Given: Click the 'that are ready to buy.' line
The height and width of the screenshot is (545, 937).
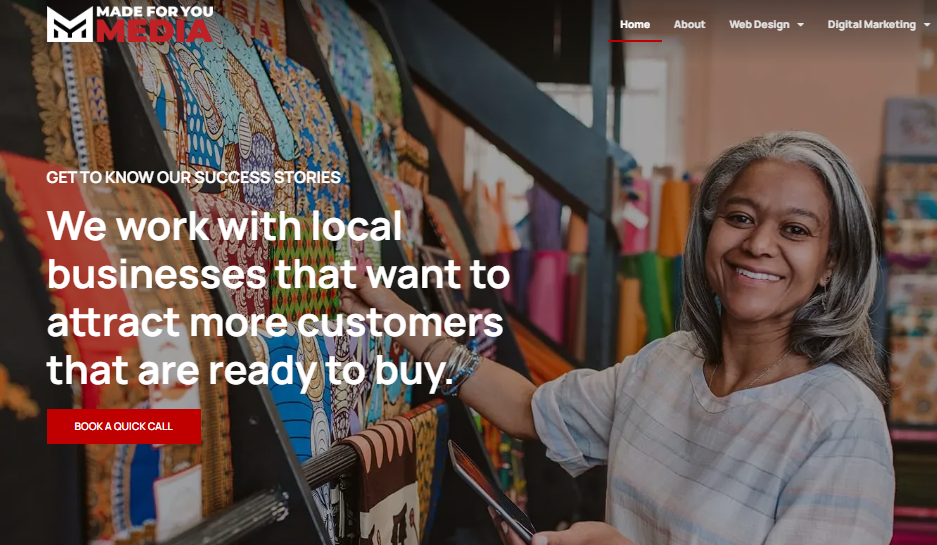Looking at the screenshot, I should (250, 371).
